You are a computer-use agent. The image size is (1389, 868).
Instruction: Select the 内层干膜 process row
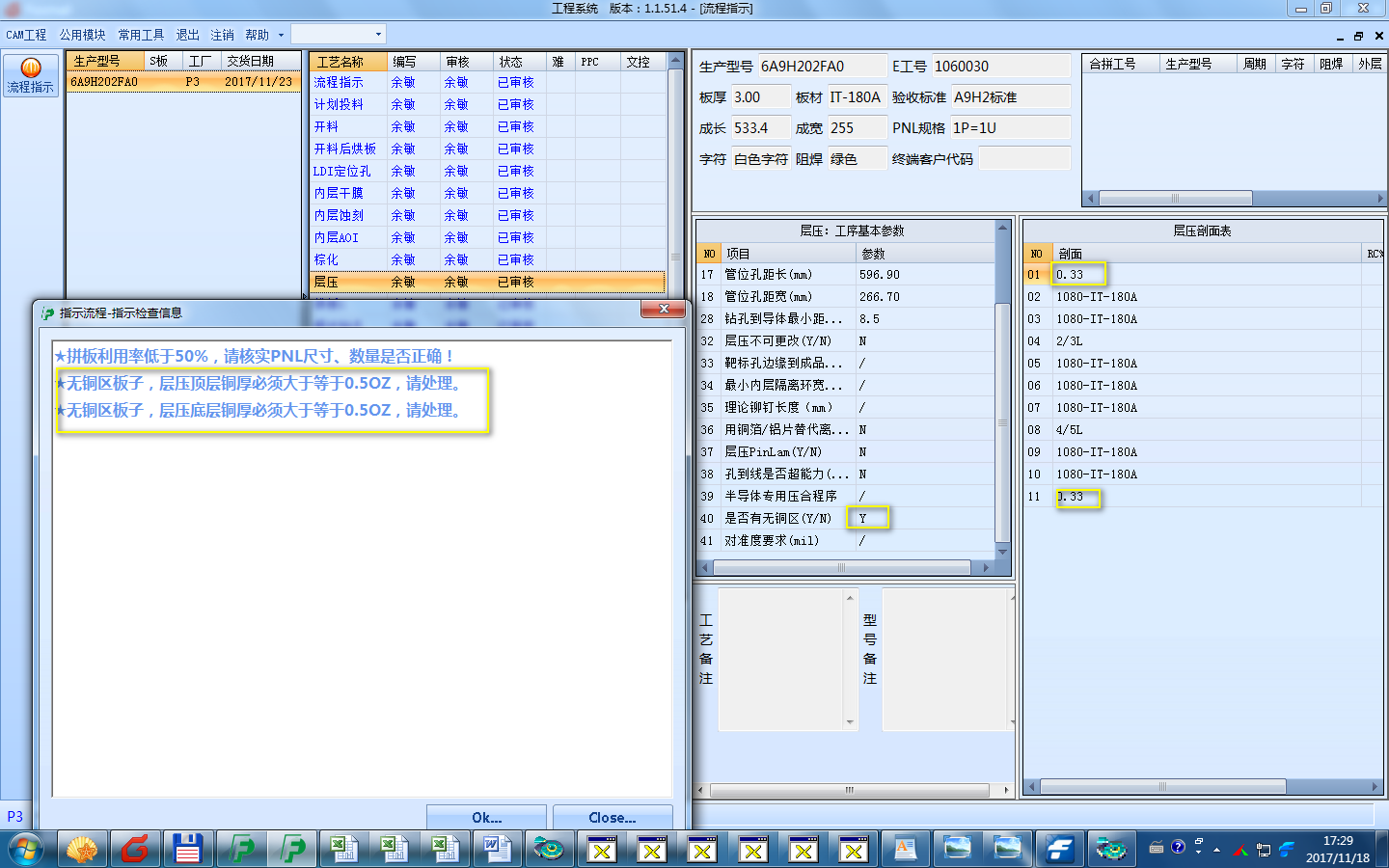click(487, 193)
